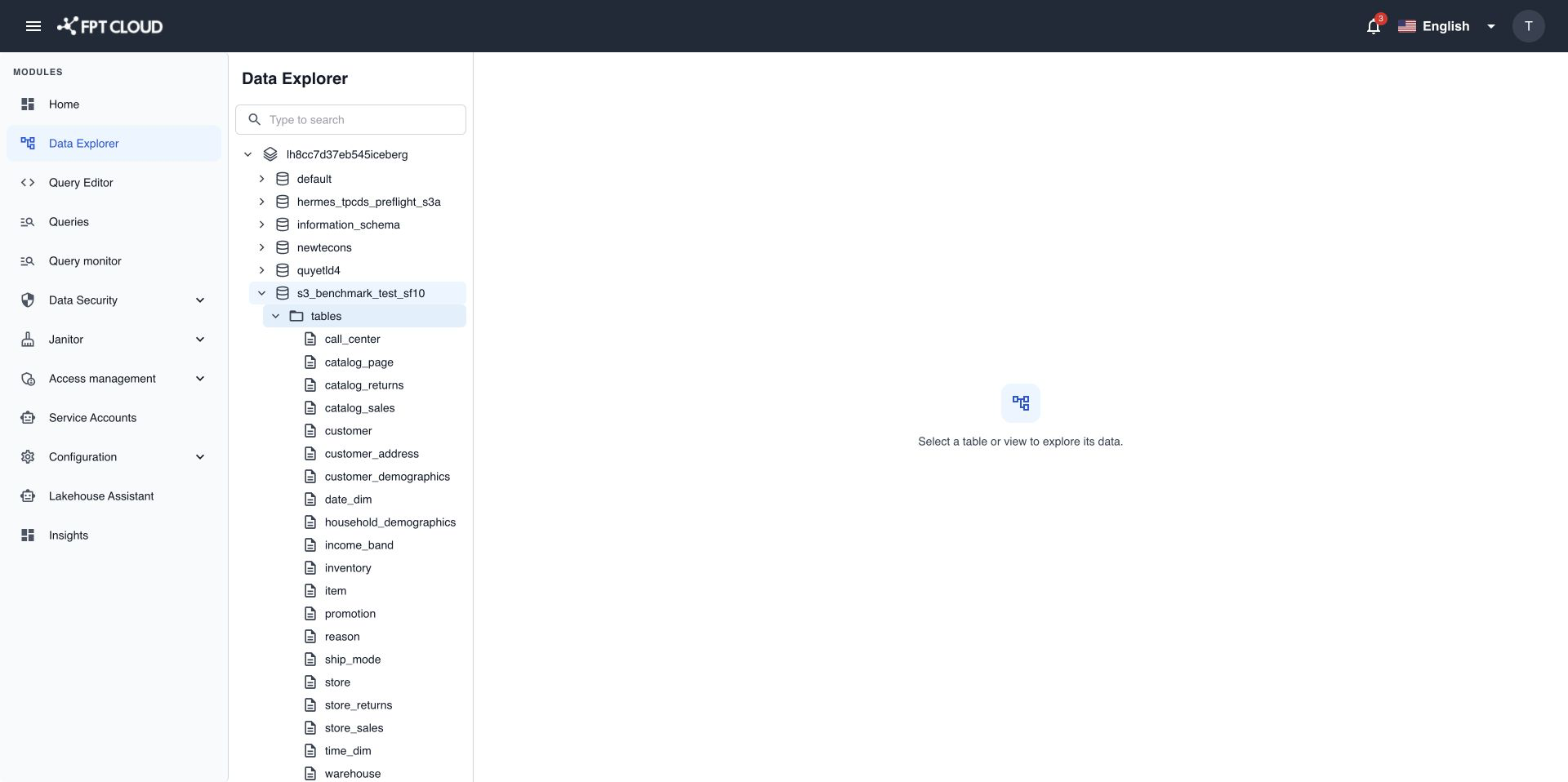This screenshot has height=782, width=1568.
Task: Click the Service Accounts robot icon
Action: 28,418
